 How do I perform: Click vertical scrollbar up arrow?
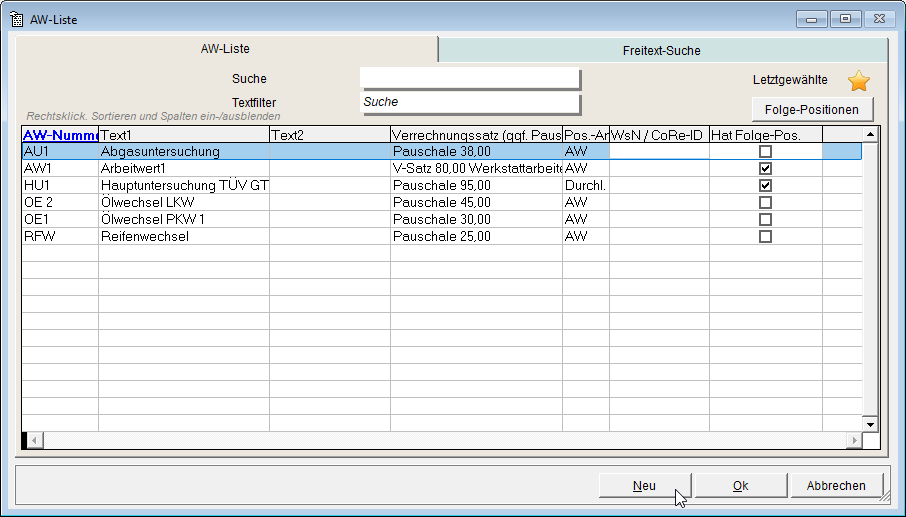pos(870,135)
